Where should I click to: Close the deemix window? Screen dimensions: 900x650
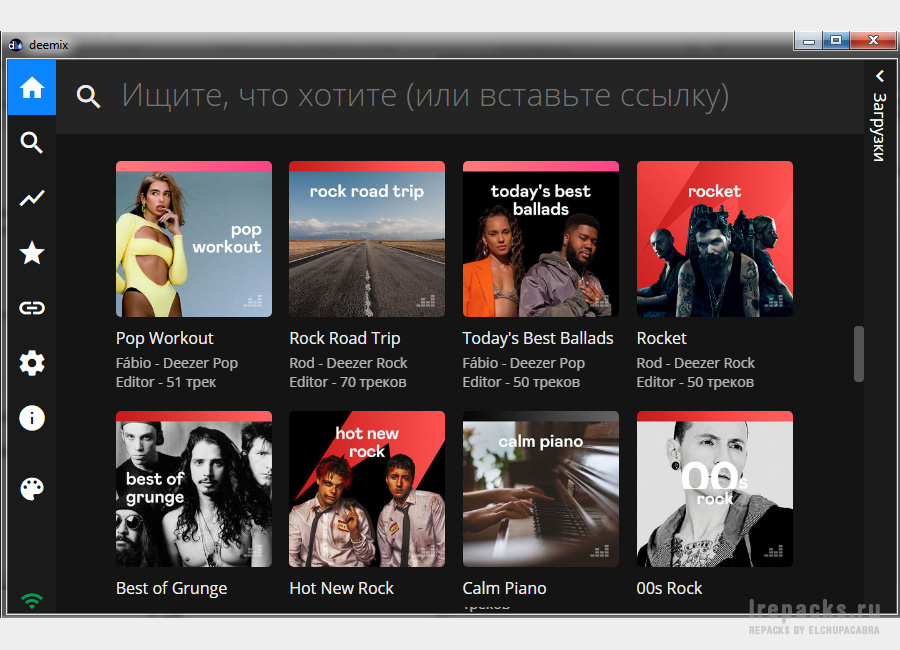(x=873, y=40)
